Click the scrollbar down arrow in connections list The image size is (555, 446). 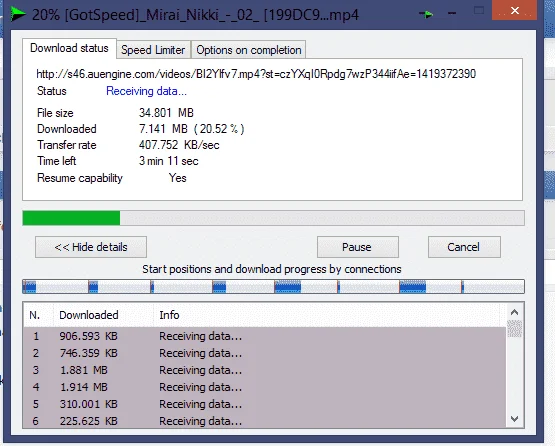point(514,419)
